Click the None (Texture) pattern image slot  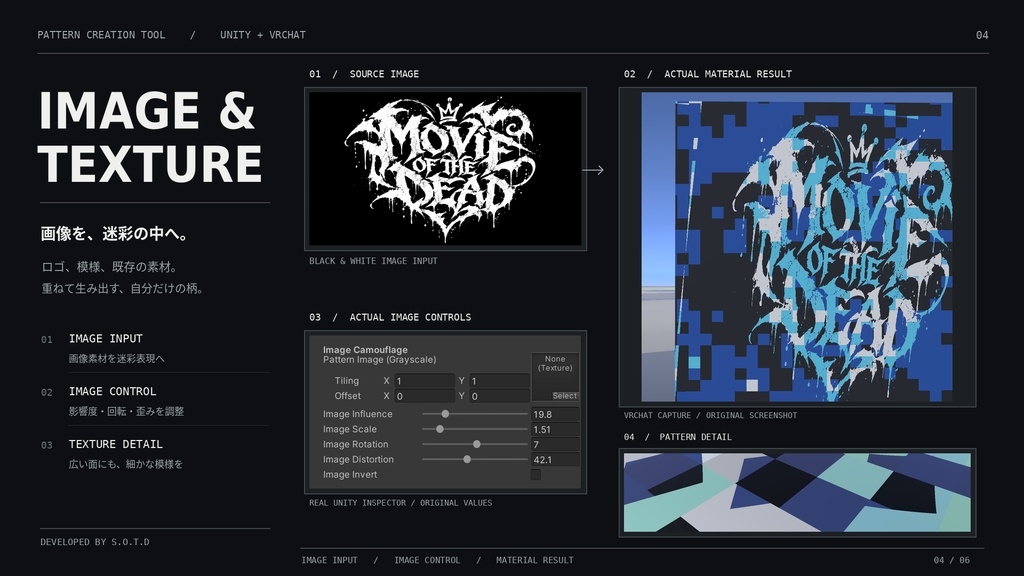click(555, 377)
